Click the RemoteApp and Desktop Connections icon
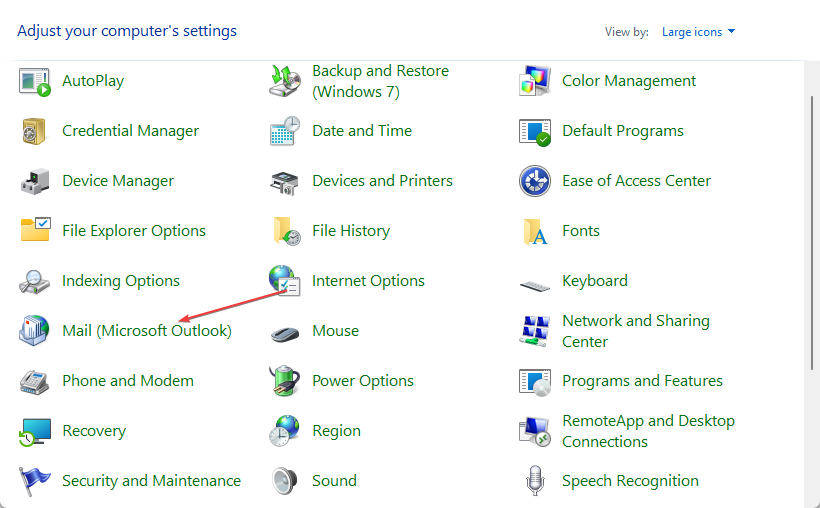This screenshot has height=508, width=820. tap(534, 432)
